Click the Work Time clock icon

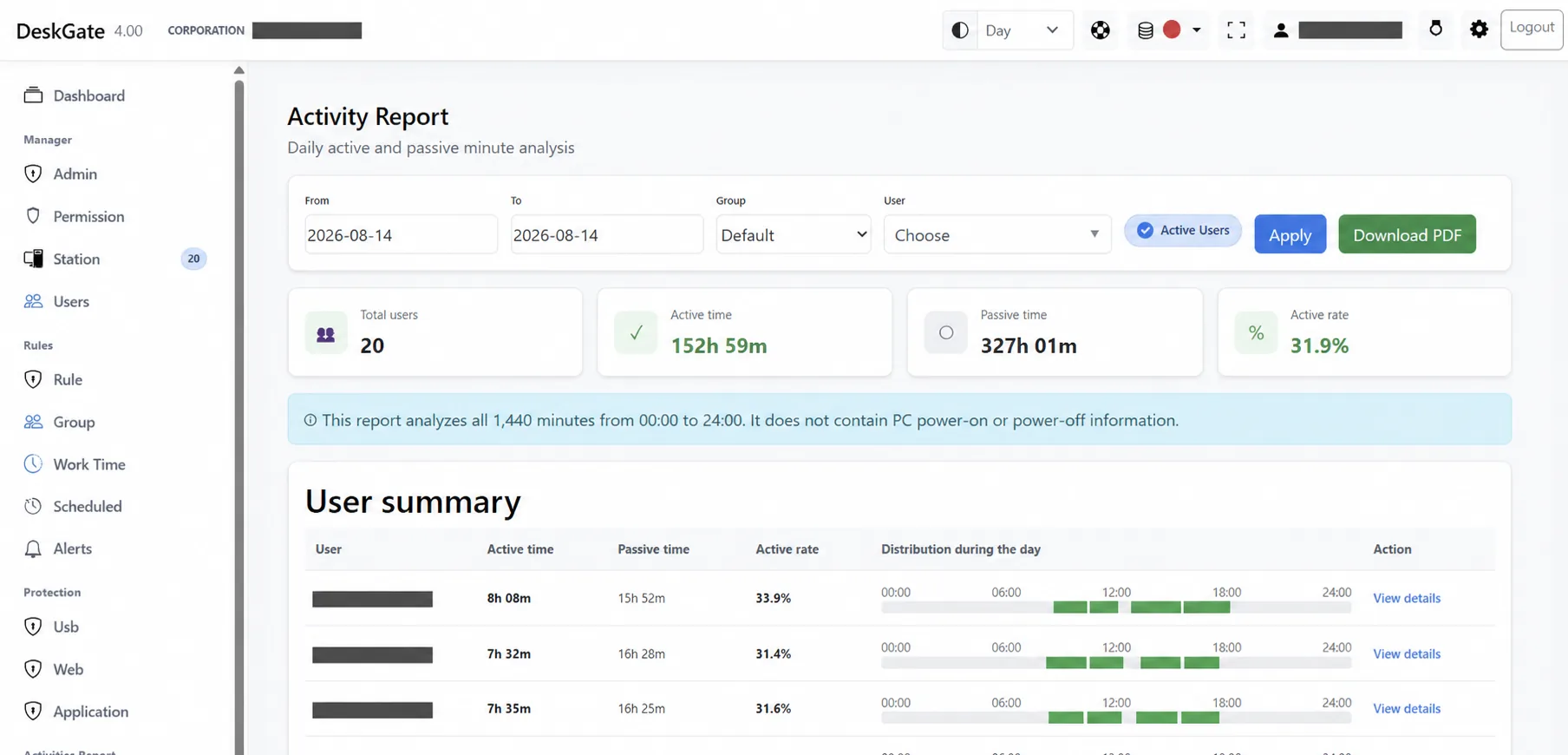[x=33, y=463]
